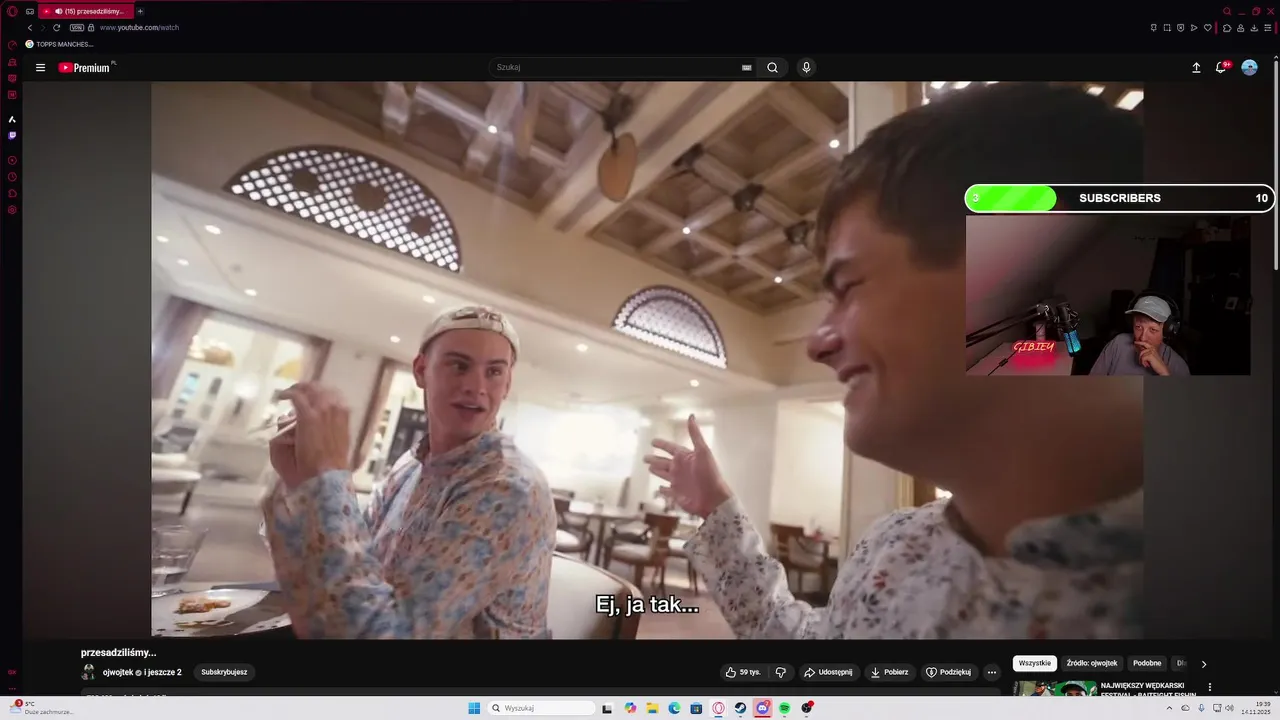Image resolution: width=1280 pixels, height=720 pixels.
Task: Select the Wszystkie filter chip
Action: point(1035,663)
